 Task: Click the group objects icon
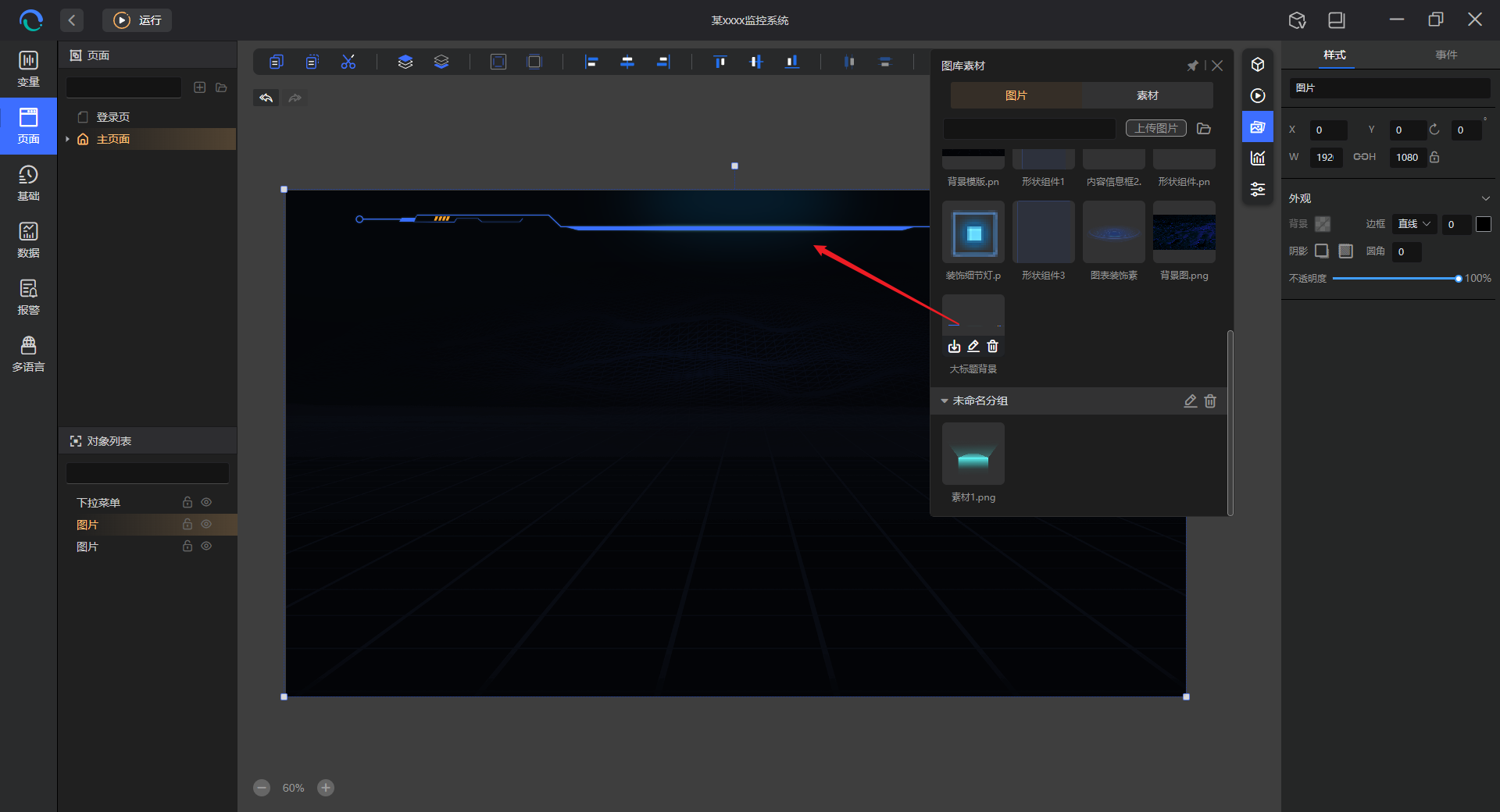pyautogui.click(x=498, y=62)
